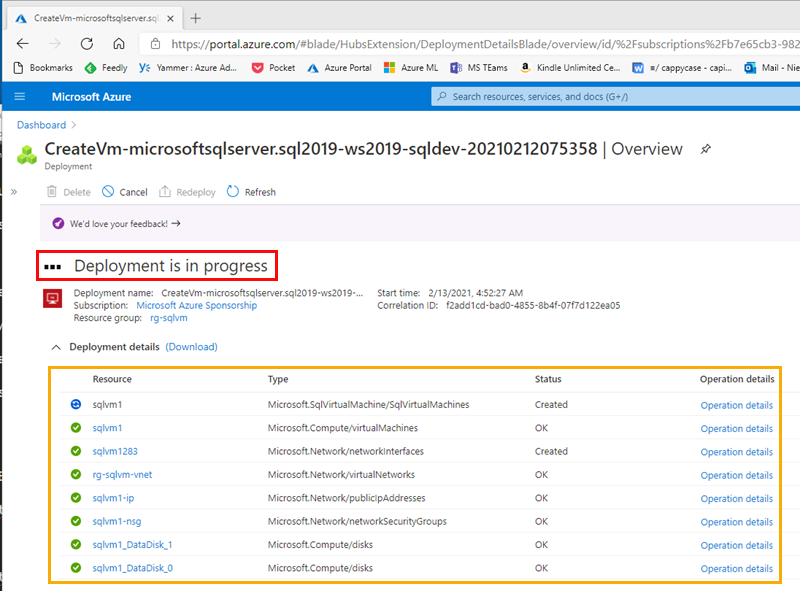Open the Bookmarks folder in the bookmarks bar

coord(43,68)
